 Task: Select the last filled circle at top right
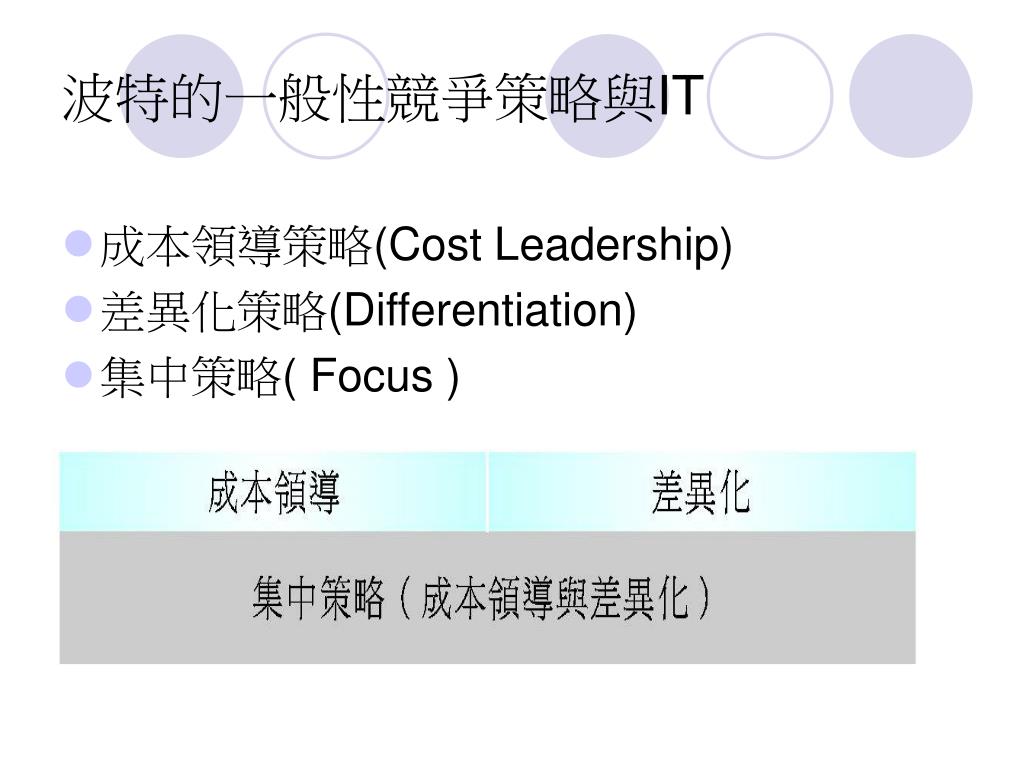(x=911, y=96)
